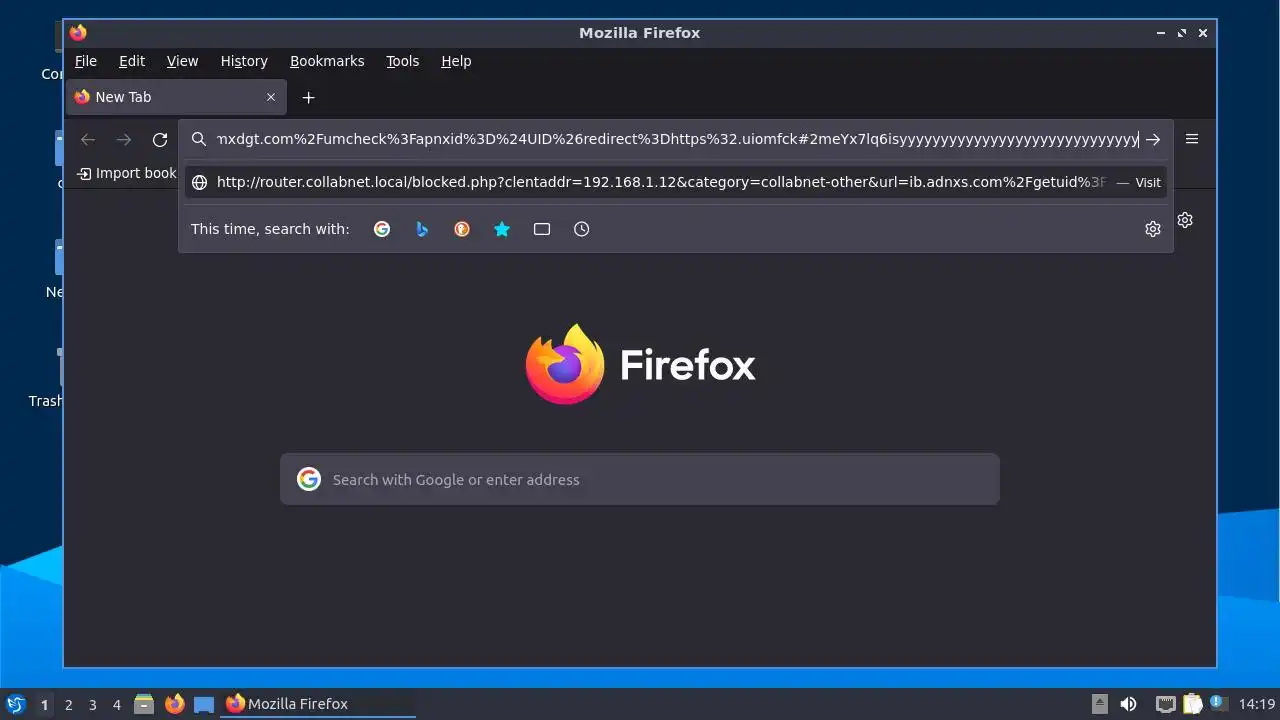This screenshot has width=1280, height=720.
Task: Select the Trash desktop icon
Action: tap(46, 378)
